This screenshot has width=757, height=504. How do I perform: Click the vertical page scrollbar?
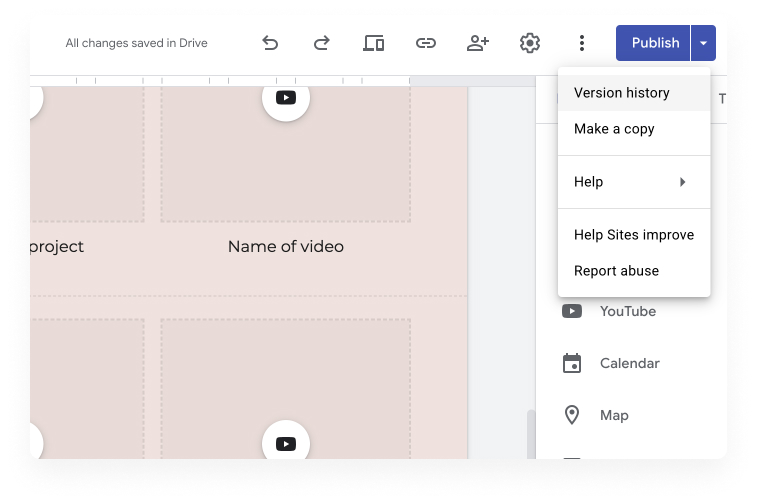tap(531, 434)
